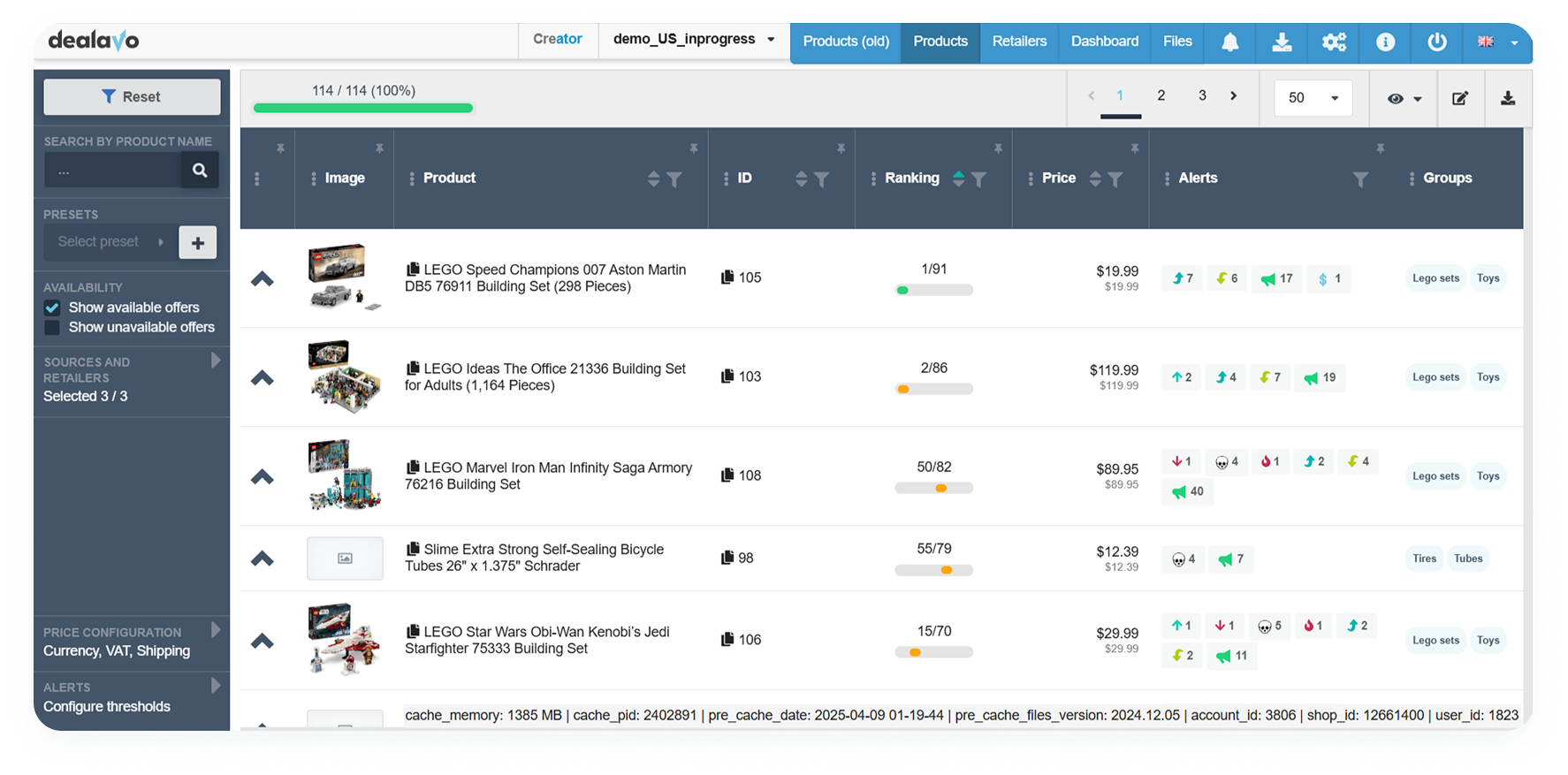Click the 114 / 114 progress bar
The height and width of the screenshot is (775, 1568).
pos(363,108)
